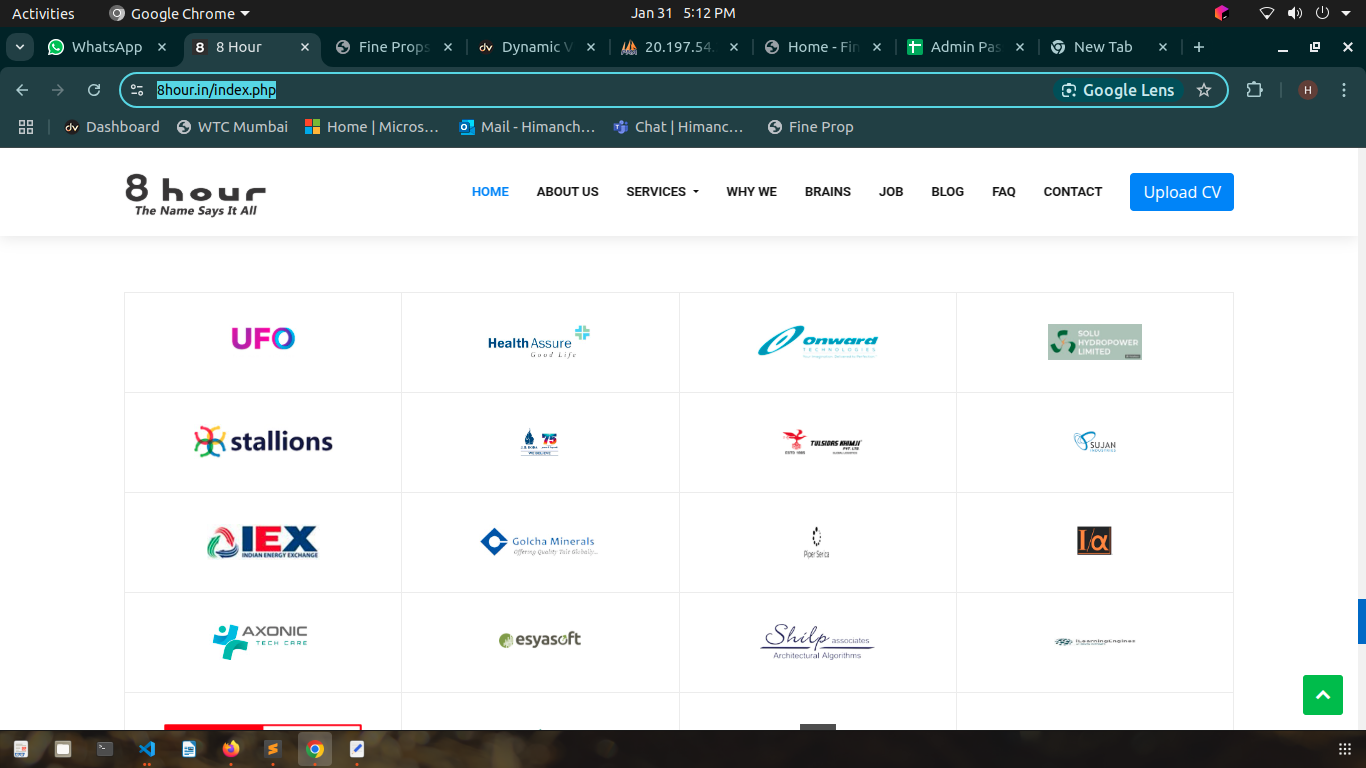Open the tab search dropdown arrow
The height and width of the screenshot is (768, 1366).
pyautogui.click(x=20, y=47)
